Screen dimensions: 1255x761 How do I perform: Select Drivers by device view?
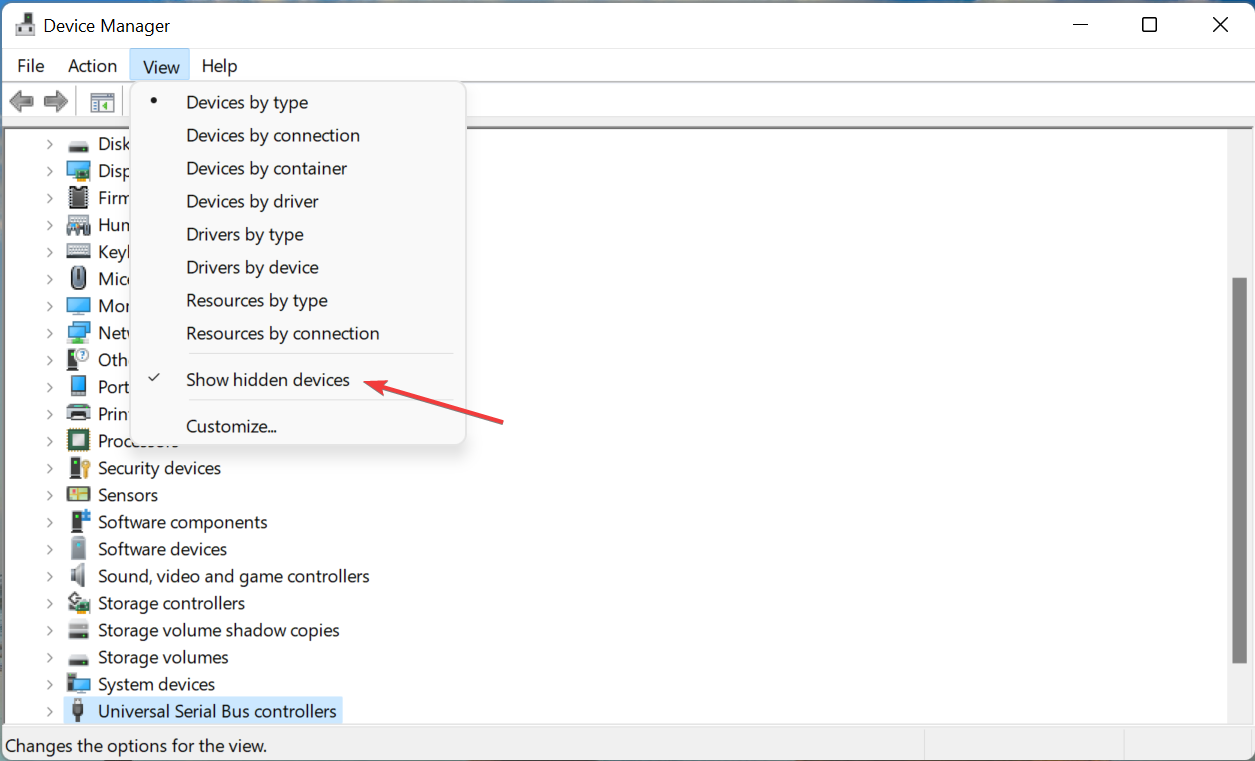(298, 267)
